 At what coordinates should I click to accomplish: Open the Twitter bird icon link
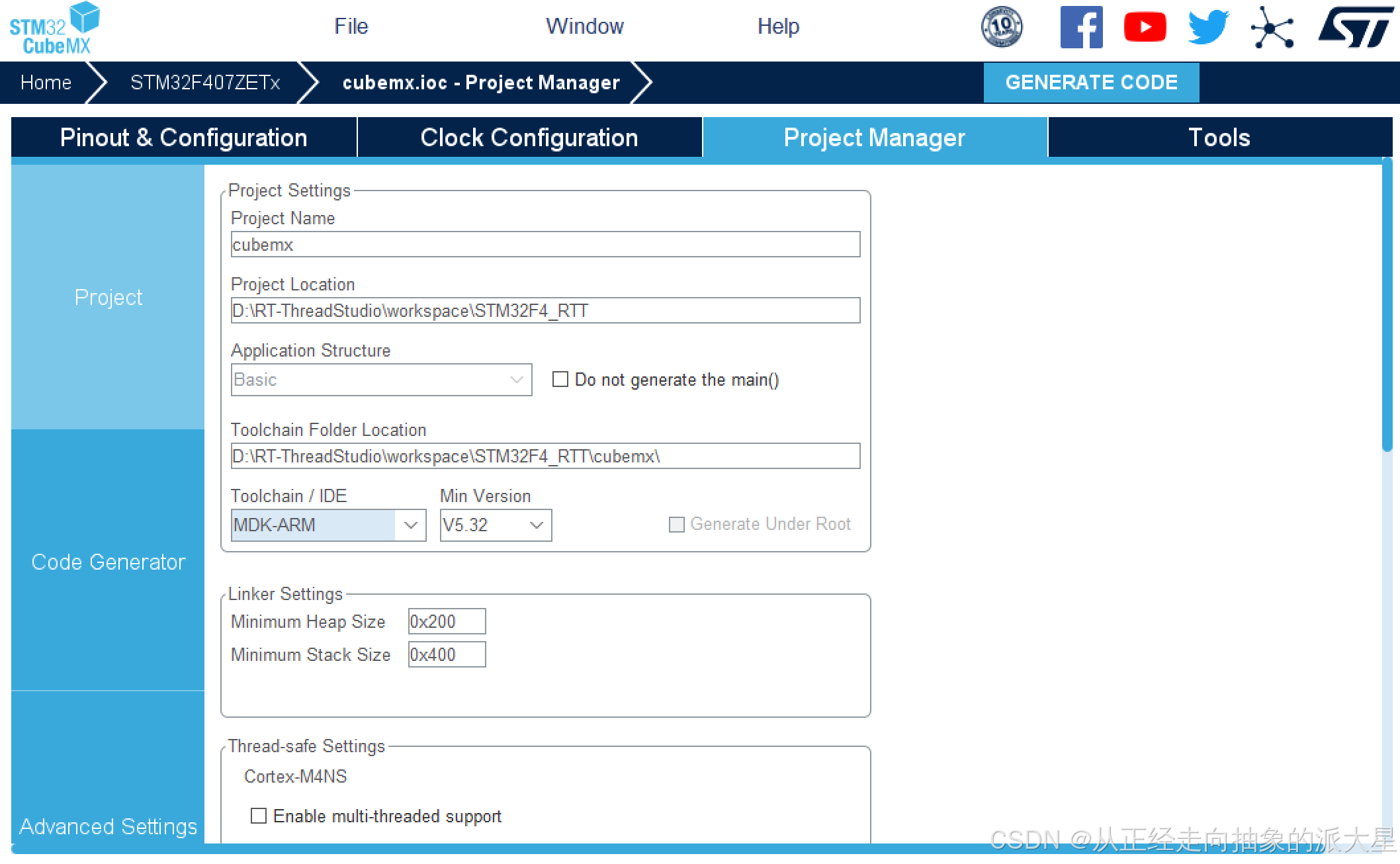1208,27
